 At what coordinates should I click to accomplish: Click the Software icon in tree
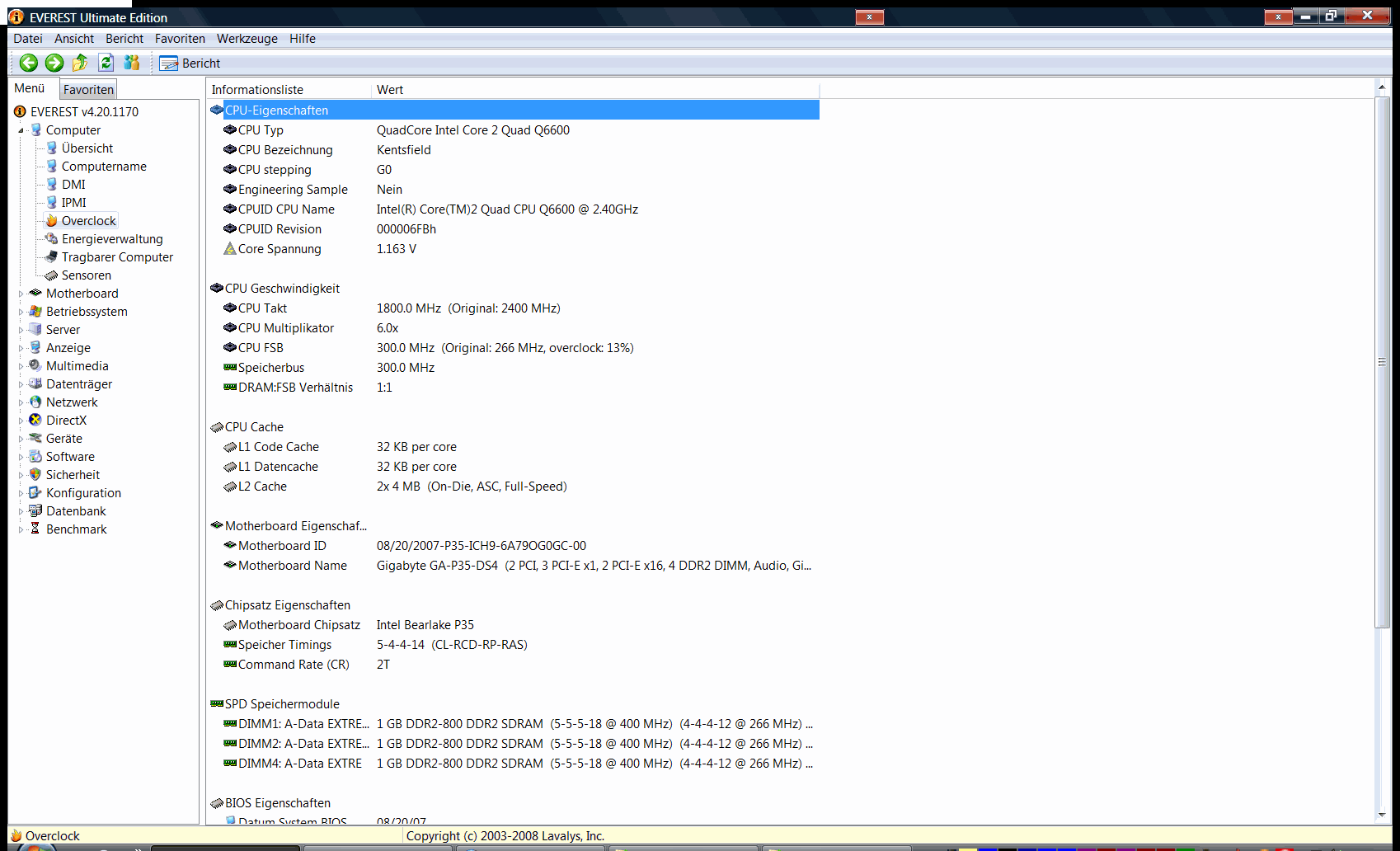pyautogui.click(x=35, y=456)
